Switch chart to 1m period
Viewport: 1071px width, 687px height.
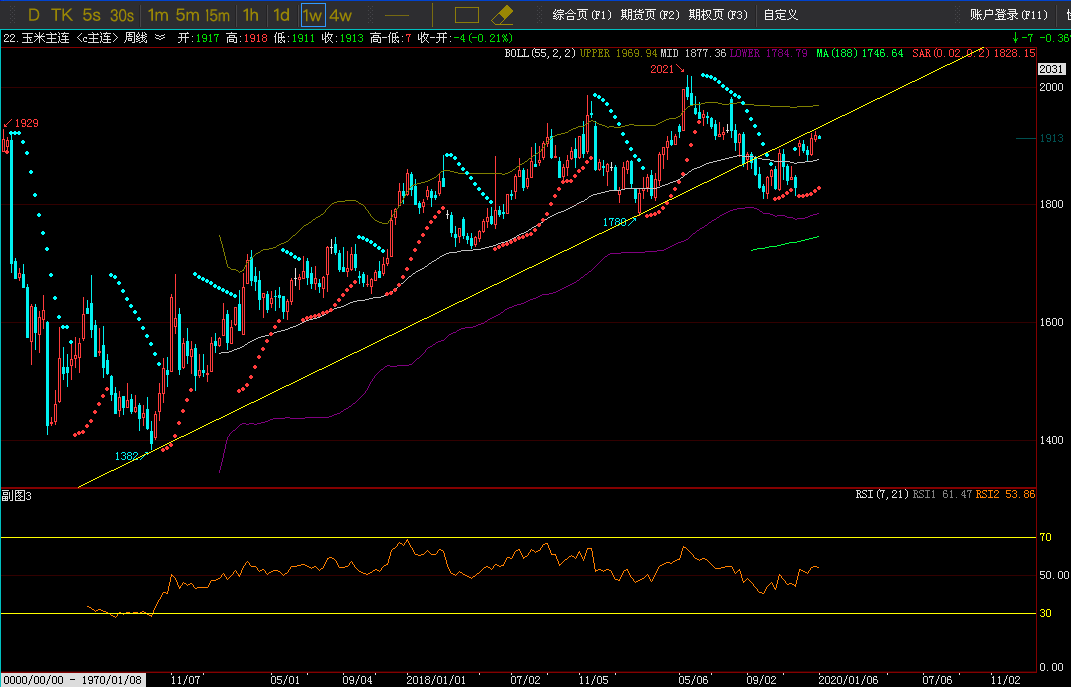coord(158,14)
